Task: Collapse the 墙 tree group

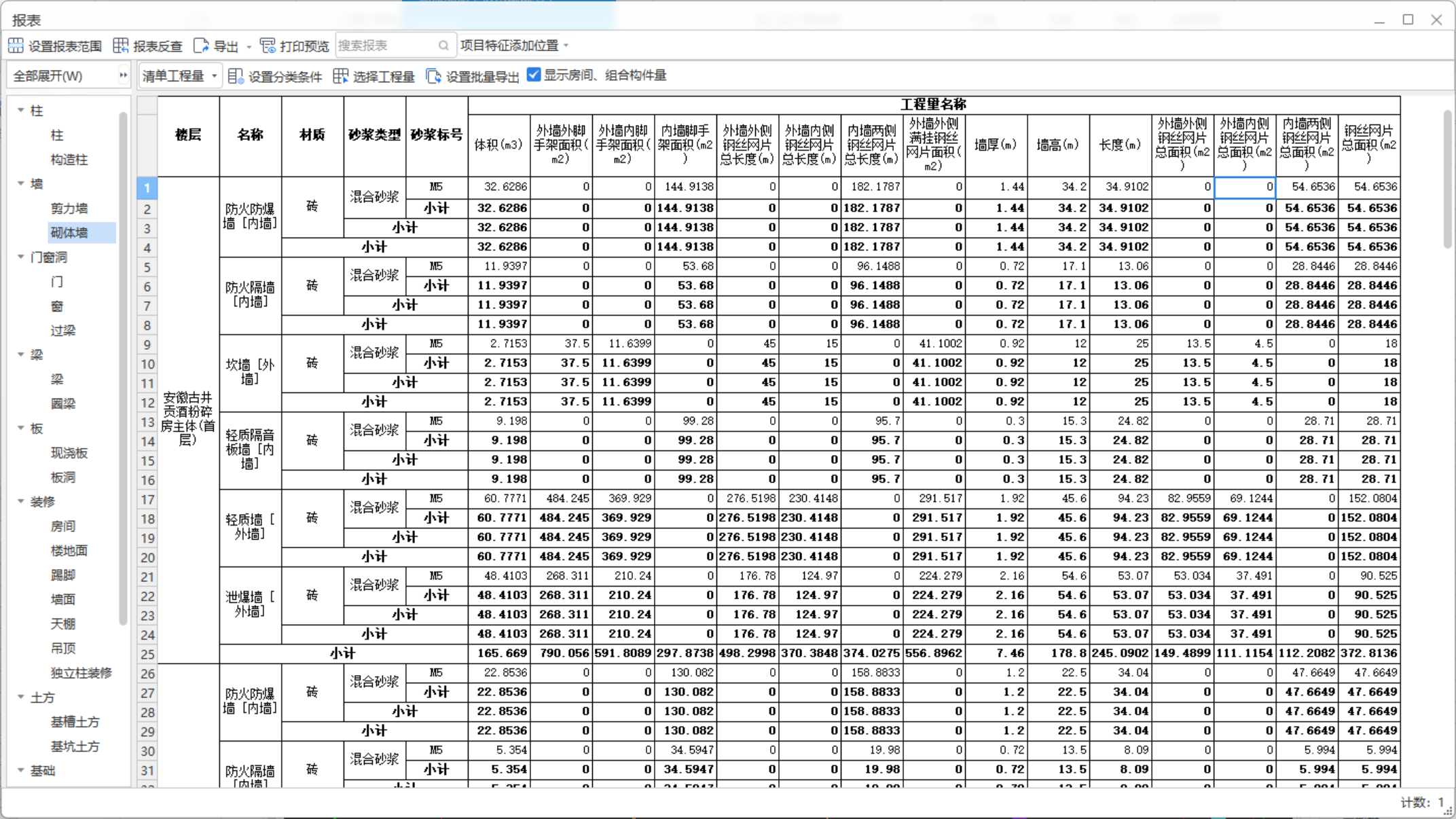Action: [x=20, y=183]
